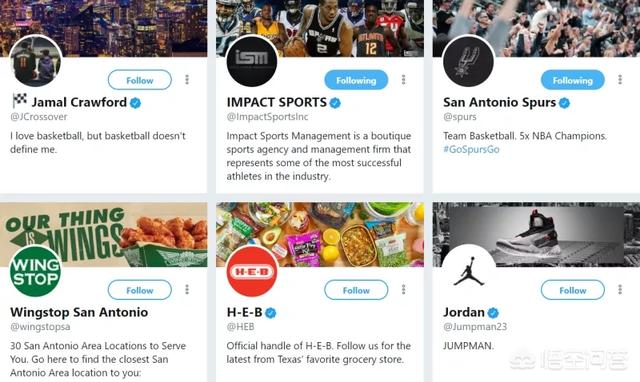Open Jamal Crawford's profile avatar
Viewport: 640px width, 382px height.
[x=36, y=61]
